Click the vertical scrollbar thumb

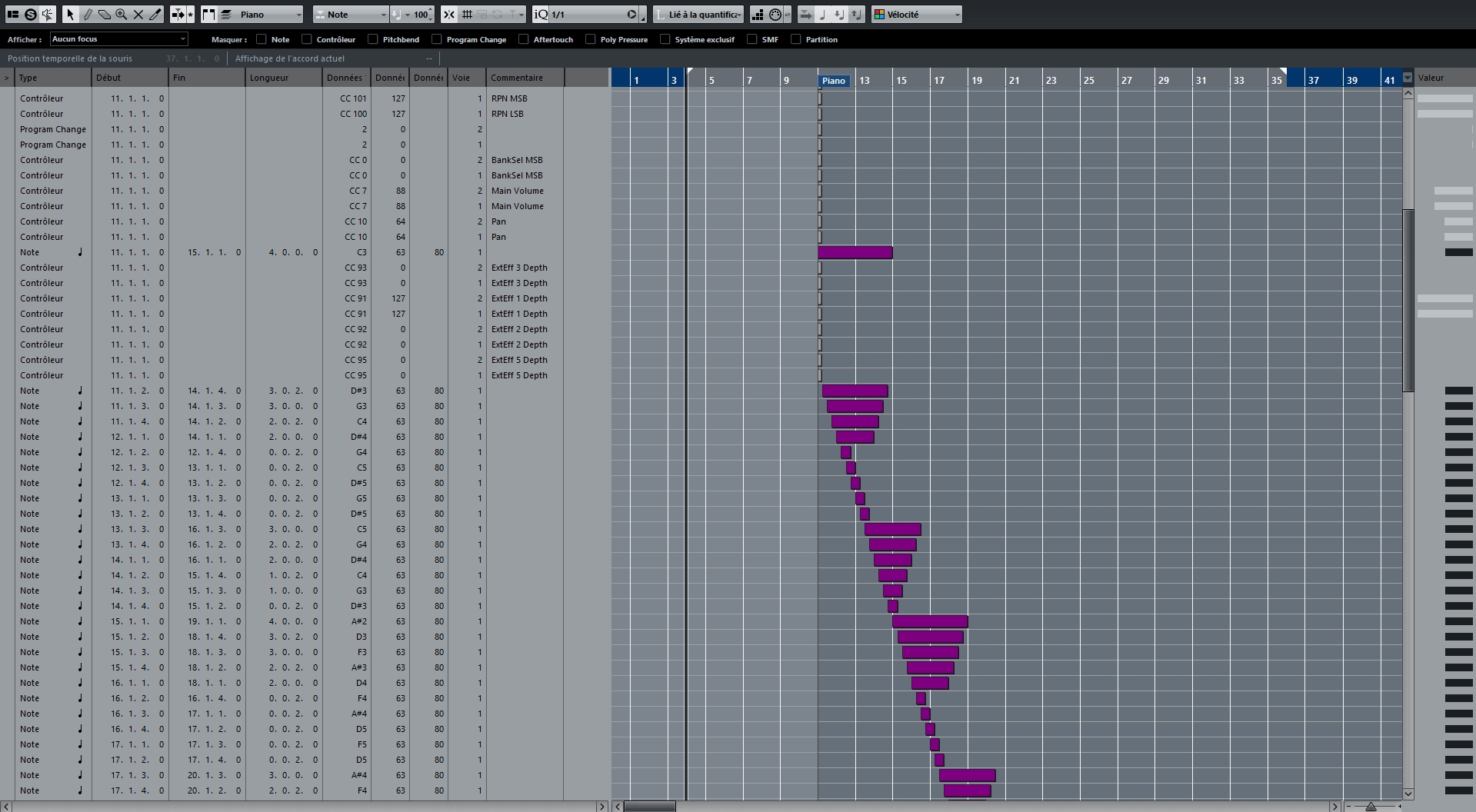coord(1408,300)
